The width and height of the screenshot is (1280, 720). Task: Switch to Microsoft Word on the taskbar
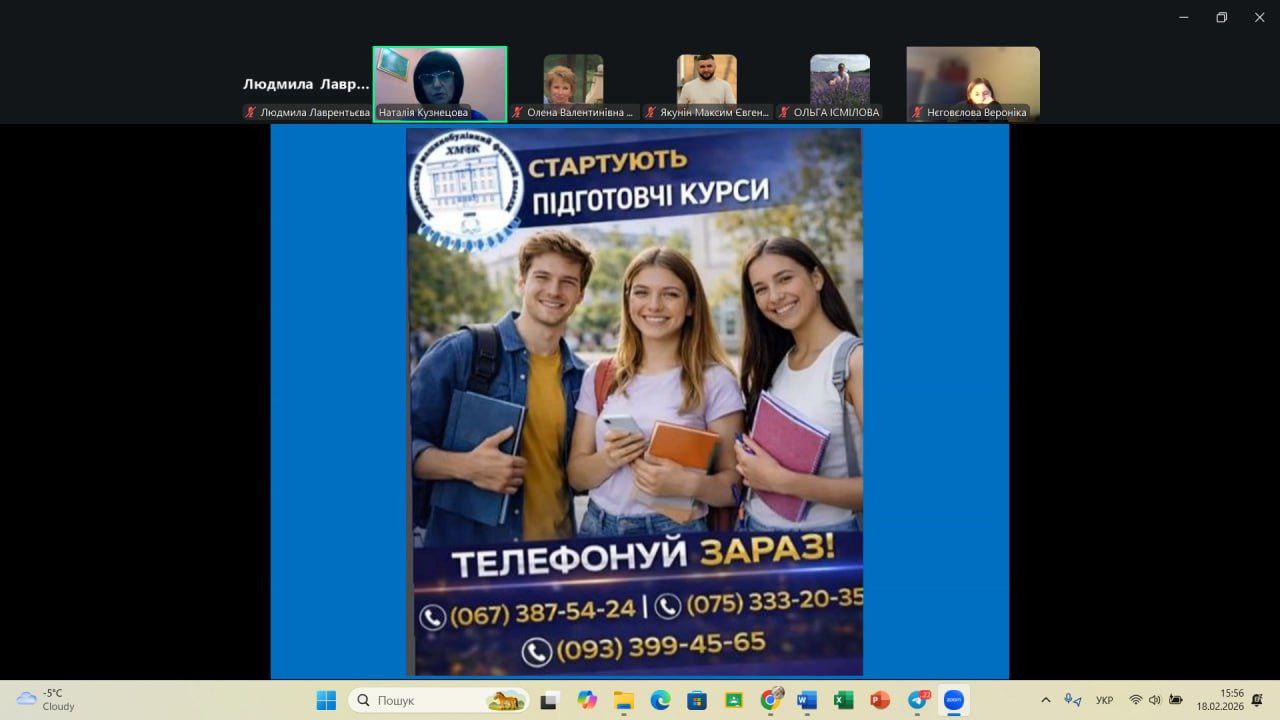tap(807, 700)
